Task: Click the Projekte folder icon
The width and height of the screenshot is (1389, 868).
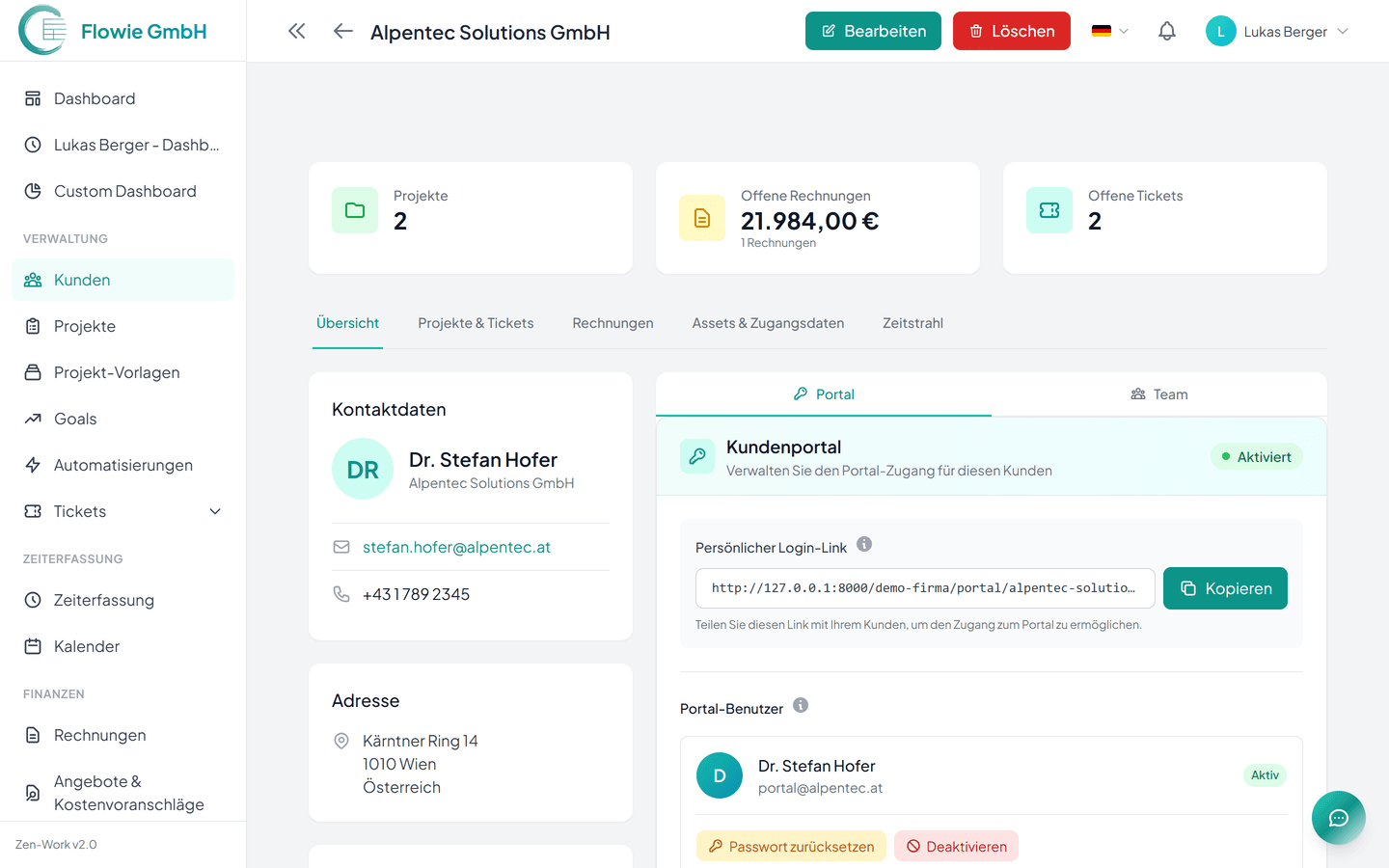Action: (355, 210)
